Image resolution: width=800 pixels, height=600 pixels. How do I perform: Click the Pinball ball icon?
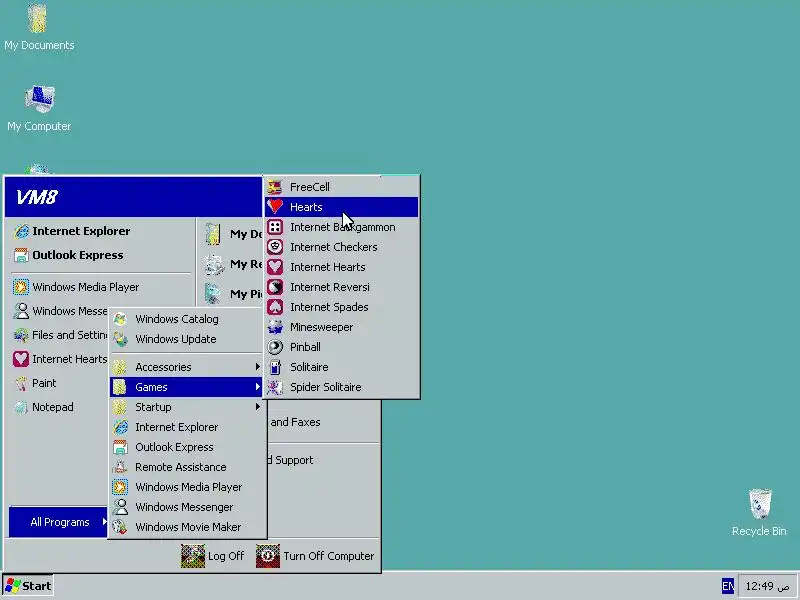pyautogui.click(x=275, y=347)
